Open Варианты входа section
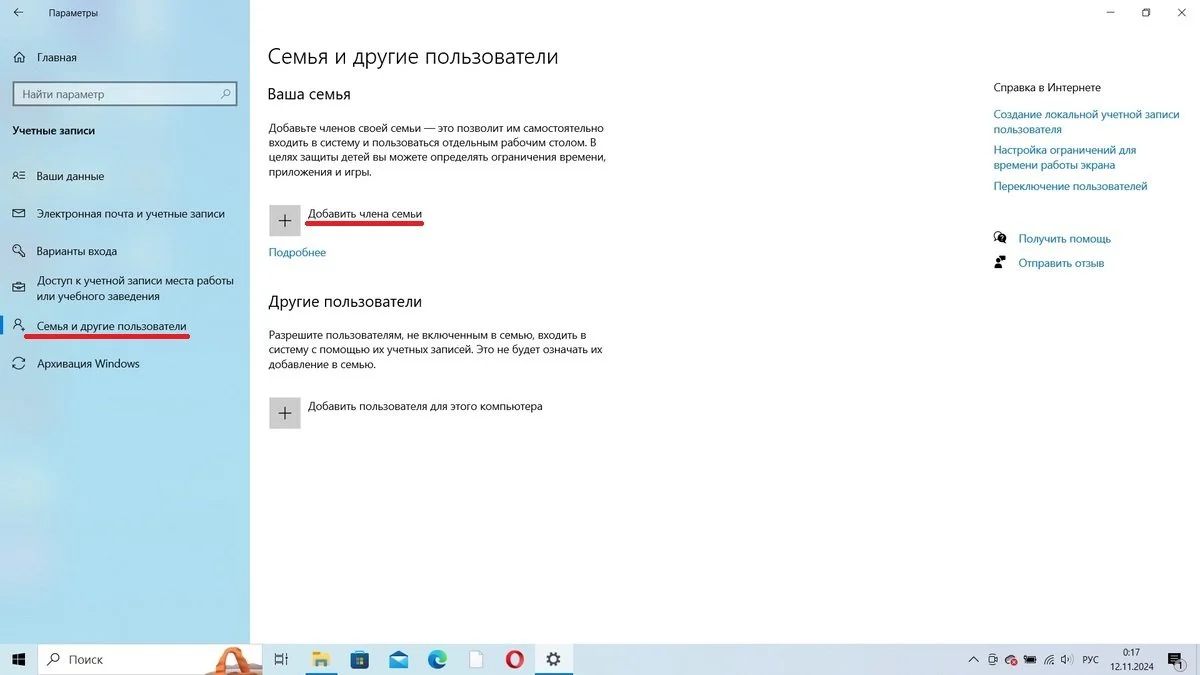Screen dimensions: 1200x675 tap(77, 251)
